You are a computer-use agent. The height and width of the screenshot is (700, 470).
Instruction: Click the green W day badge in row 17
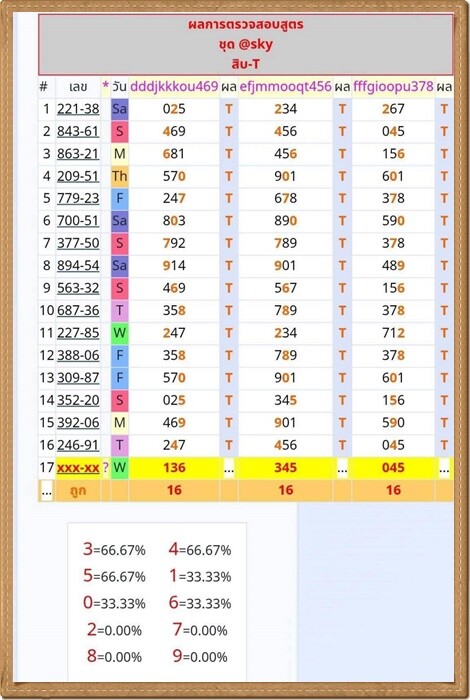click(x=119, y=467)
